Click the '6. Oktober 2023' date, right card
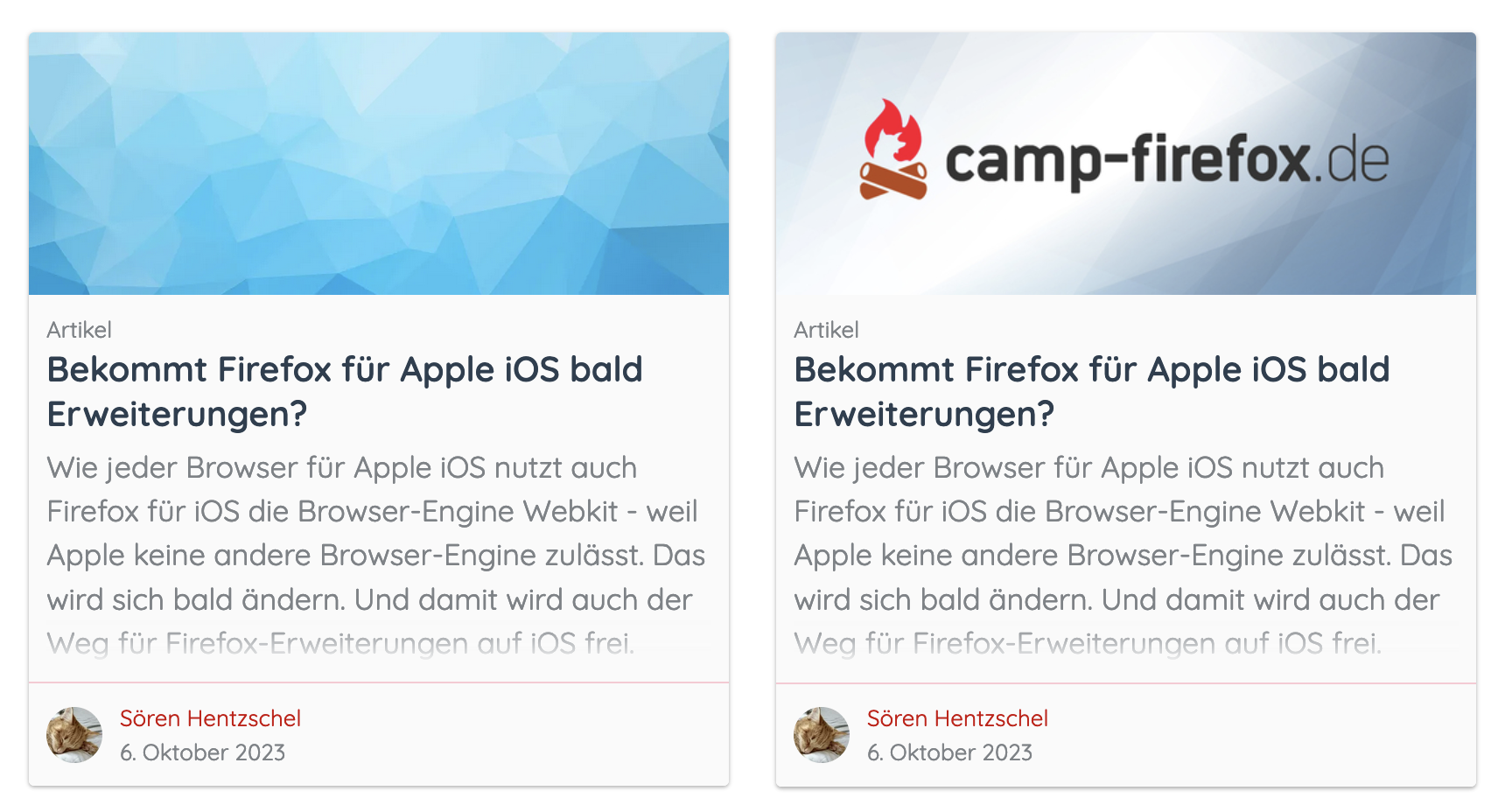The image size is (1498, 812). click(950, 752)
